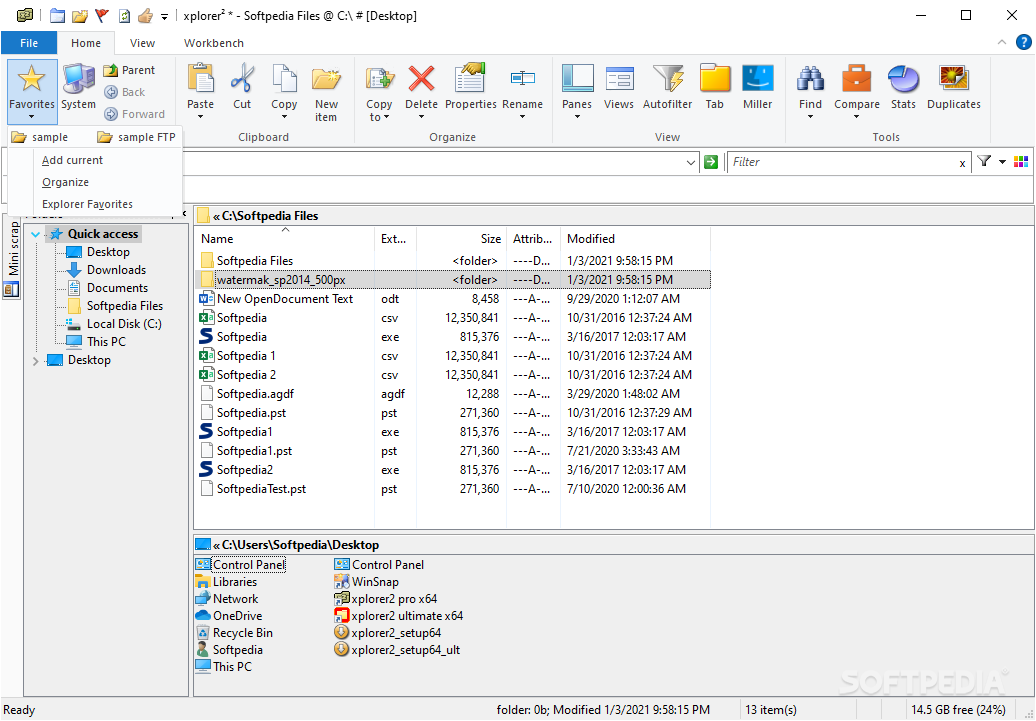Click the help question mark icon
This screenshot has height=721, width=1036.
pos(1023,42)
